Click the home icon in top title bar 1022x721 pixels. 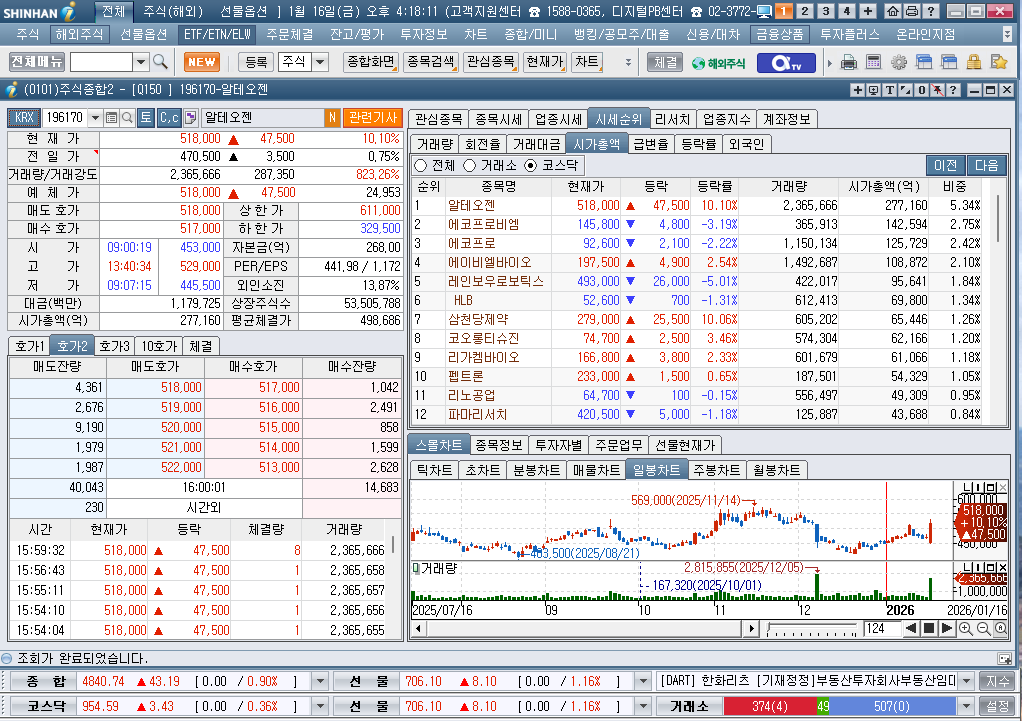click(x=893, y=11)
